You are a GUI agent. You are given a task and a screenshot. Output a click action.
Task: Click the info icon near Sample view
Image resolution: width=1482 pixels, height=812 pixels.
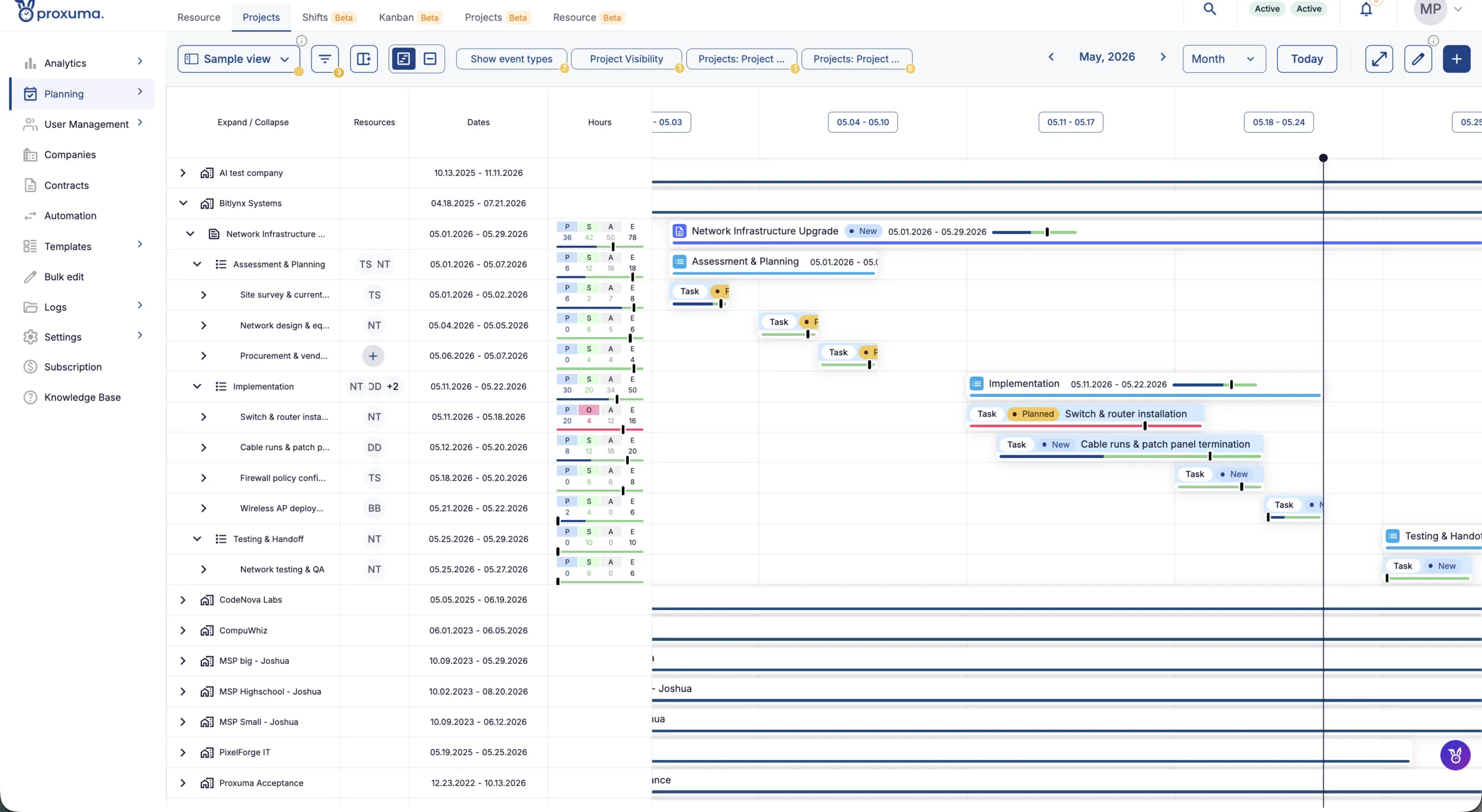[x=301, y=41]
